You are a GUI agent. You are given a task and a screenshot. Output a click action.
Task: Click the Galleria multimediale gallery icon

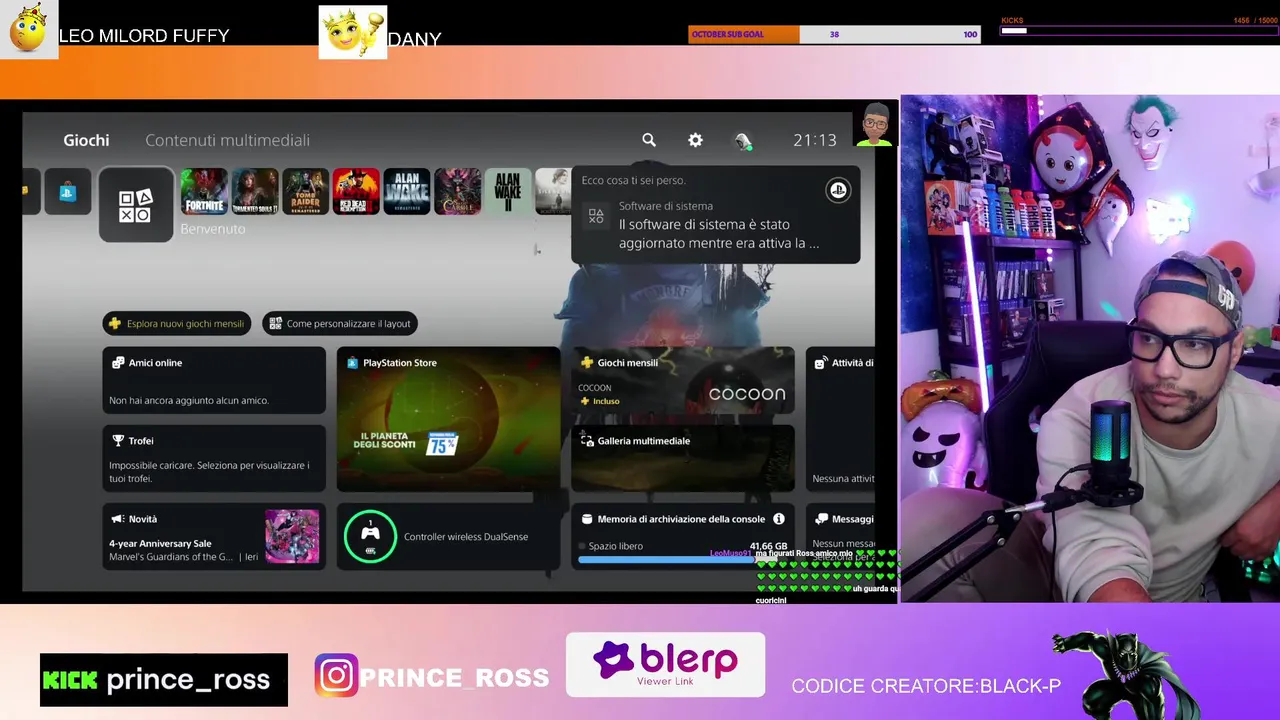point(587,441)
